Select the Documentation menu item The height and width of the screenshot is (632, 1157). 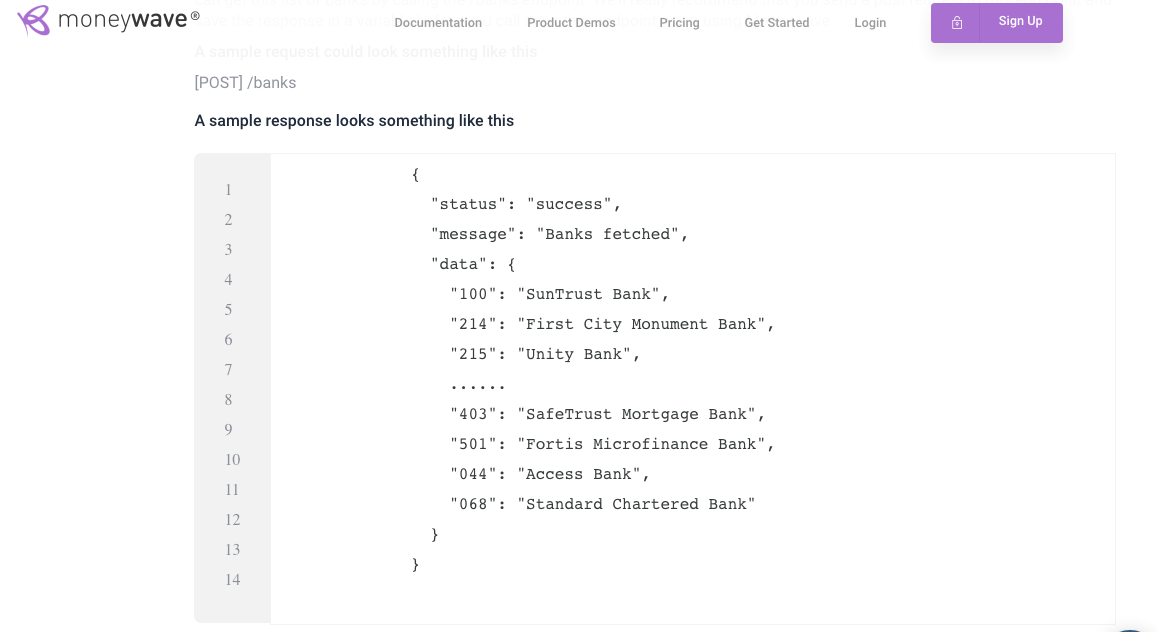coord(438,23)
